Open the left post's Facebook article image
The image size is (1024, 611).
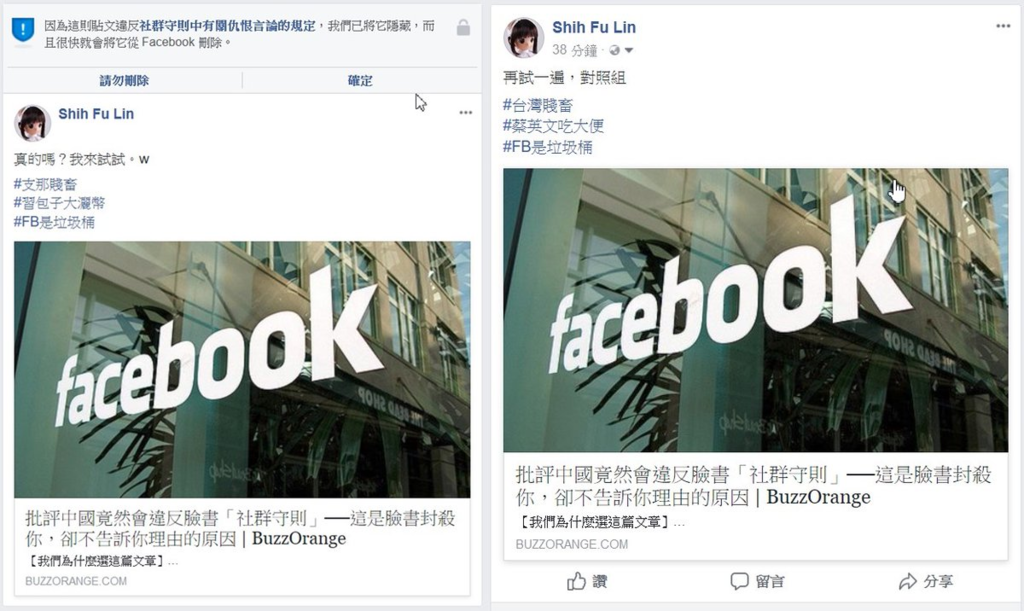[242, 369]
